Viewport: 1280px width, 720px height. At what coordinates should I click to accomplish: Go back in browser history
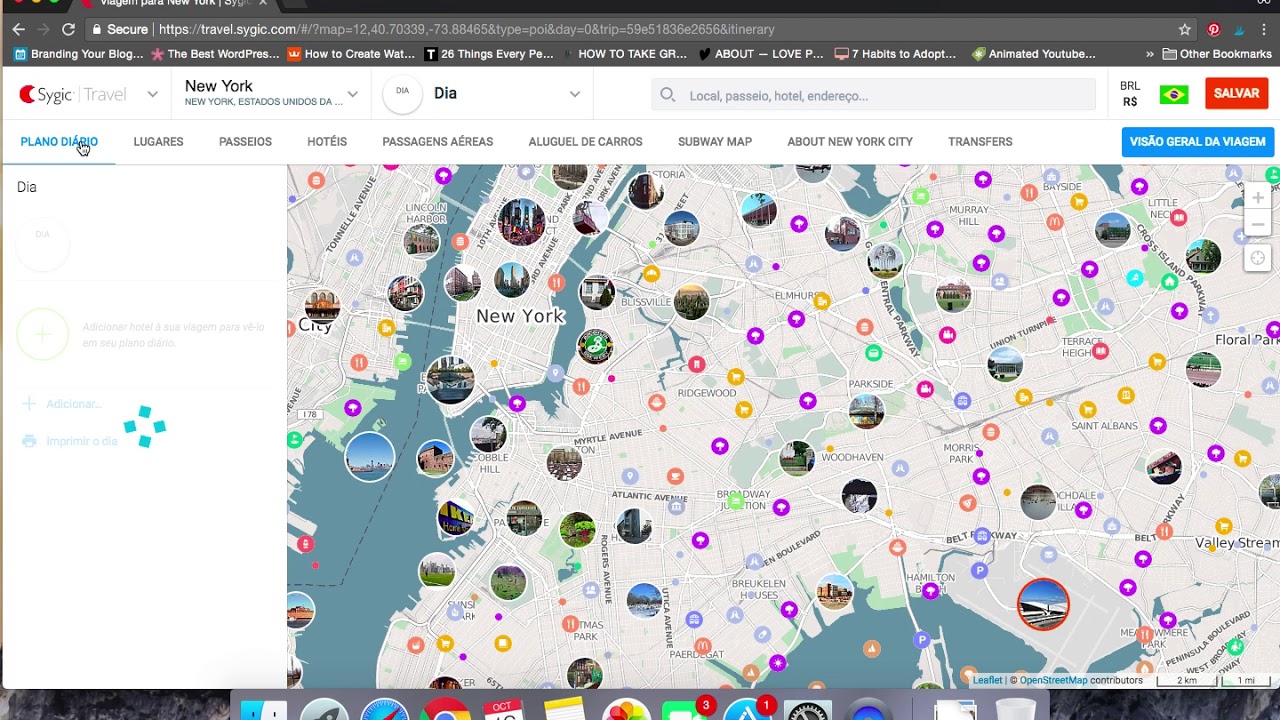click(18, 29)
